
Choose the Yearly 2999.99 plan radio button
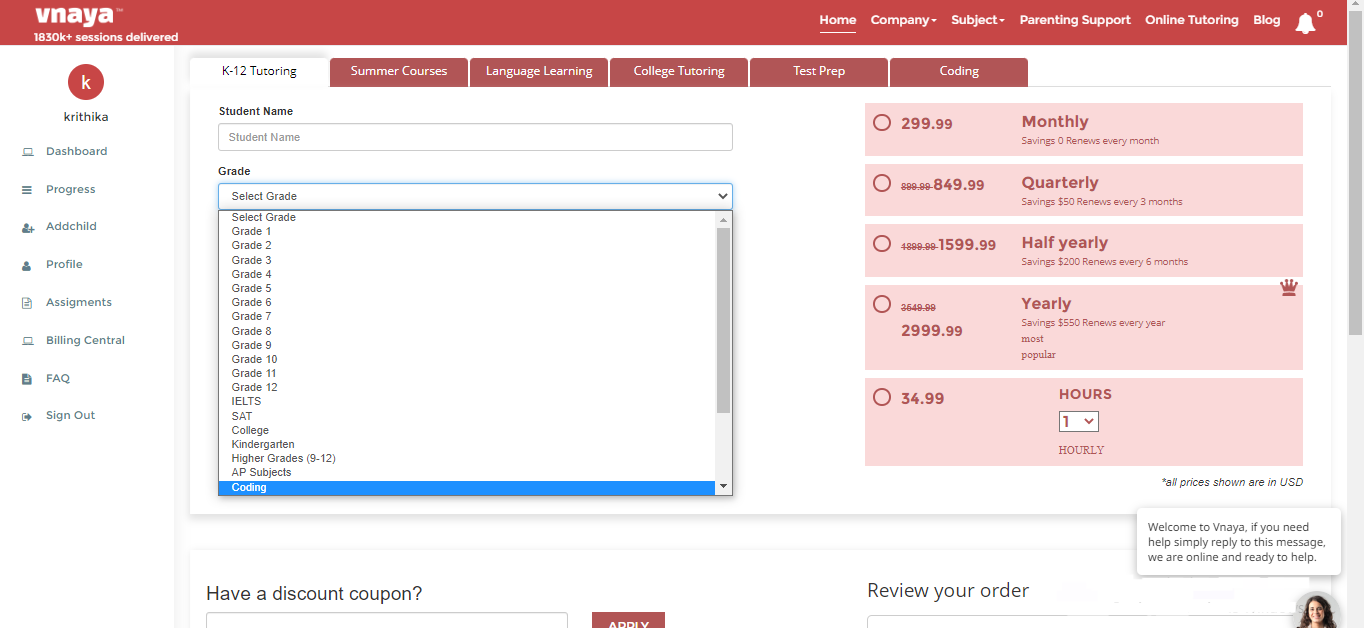(x=882, y=304)
